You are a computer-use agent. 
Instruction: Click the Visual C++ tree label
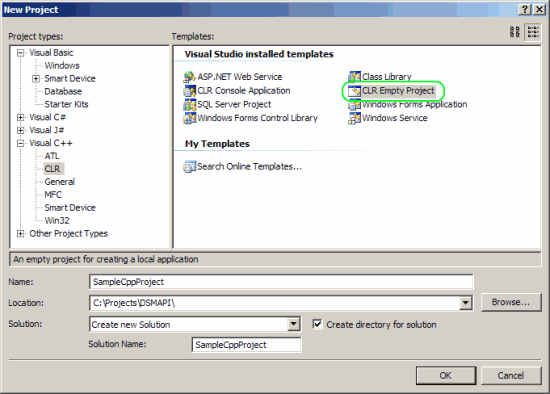coord(51,143)
